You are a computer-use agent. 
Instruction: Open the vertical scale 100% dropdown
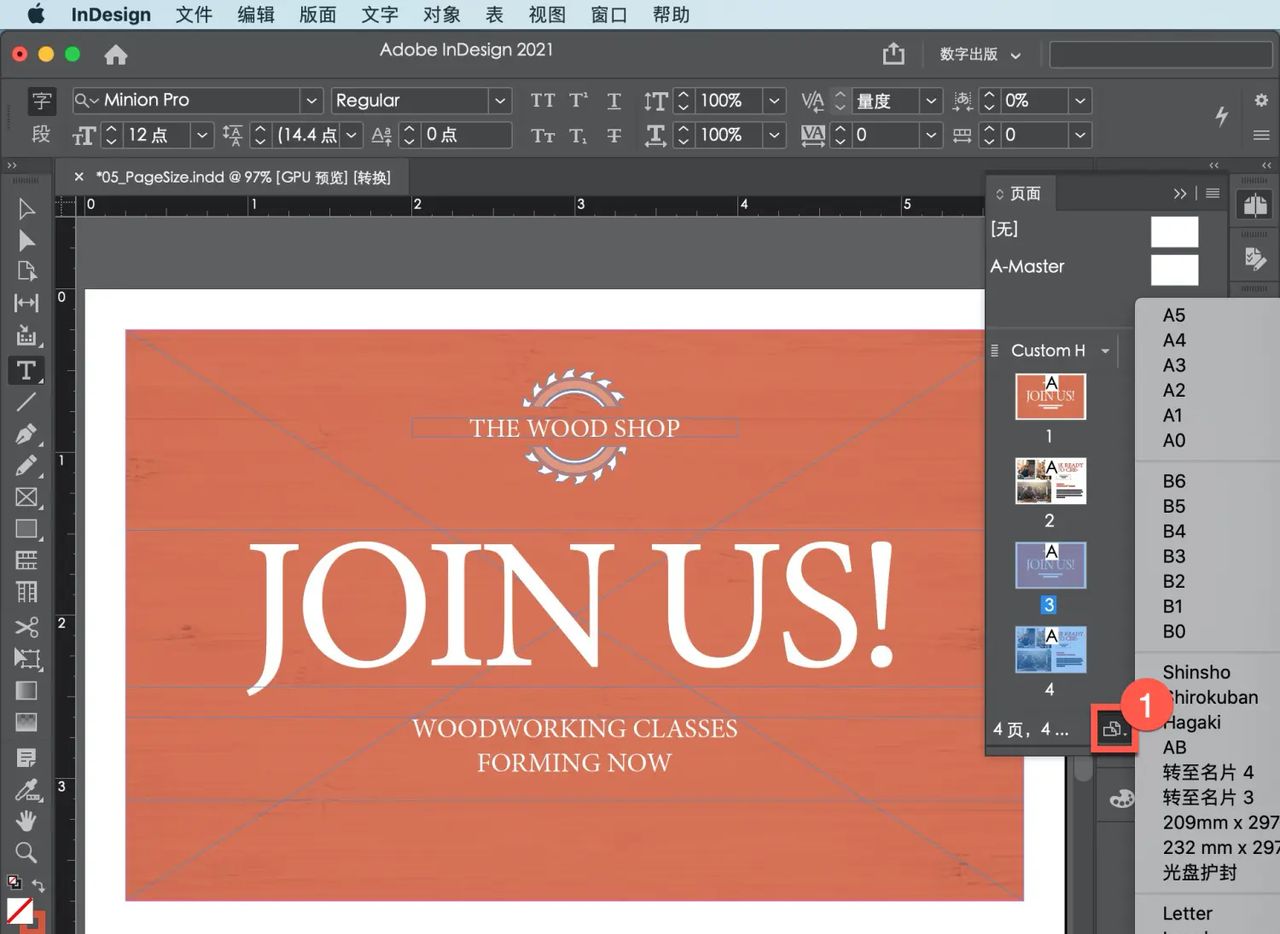click(x=774, y=100)
